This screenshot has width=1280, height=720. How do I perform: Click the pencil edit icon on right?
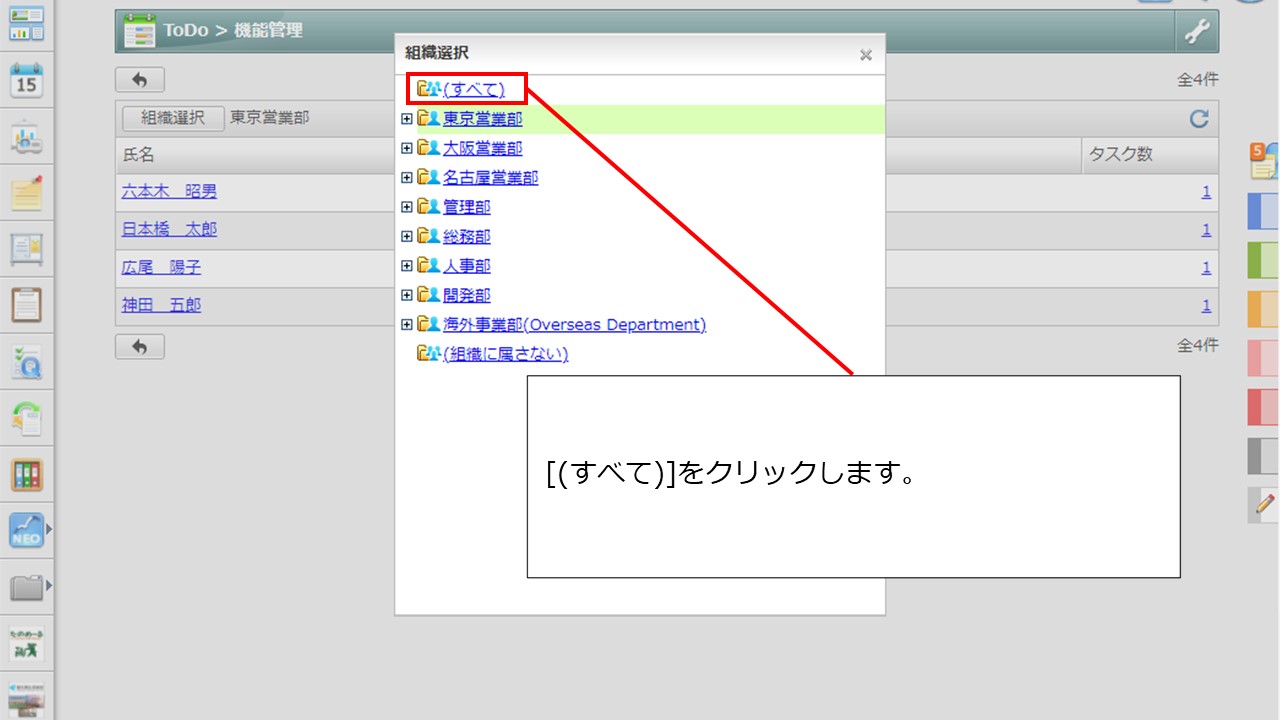1264,504
